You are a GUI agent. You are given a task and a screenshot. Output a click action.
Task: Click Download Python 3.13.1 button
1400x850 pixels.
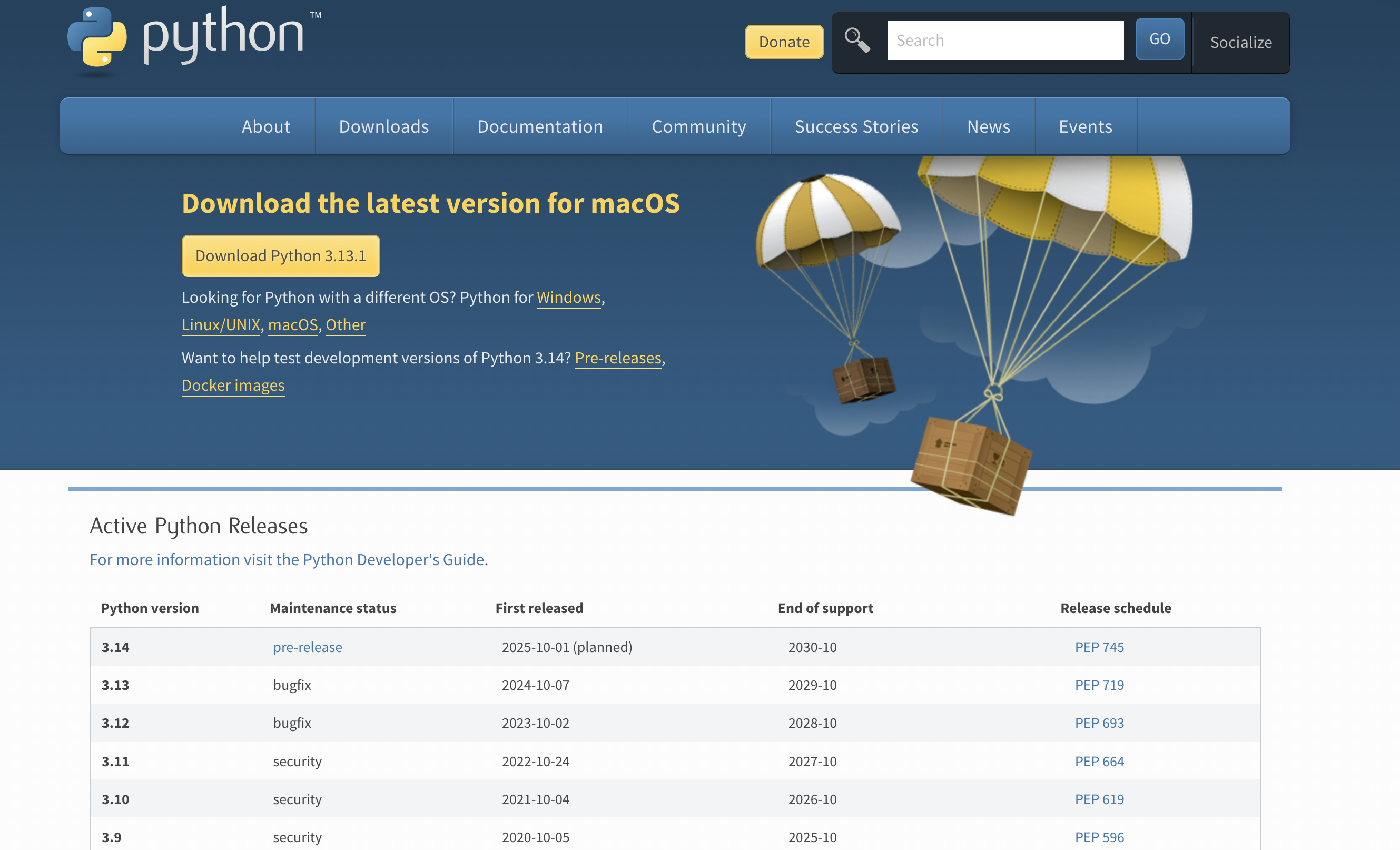(x=281, y=255)
